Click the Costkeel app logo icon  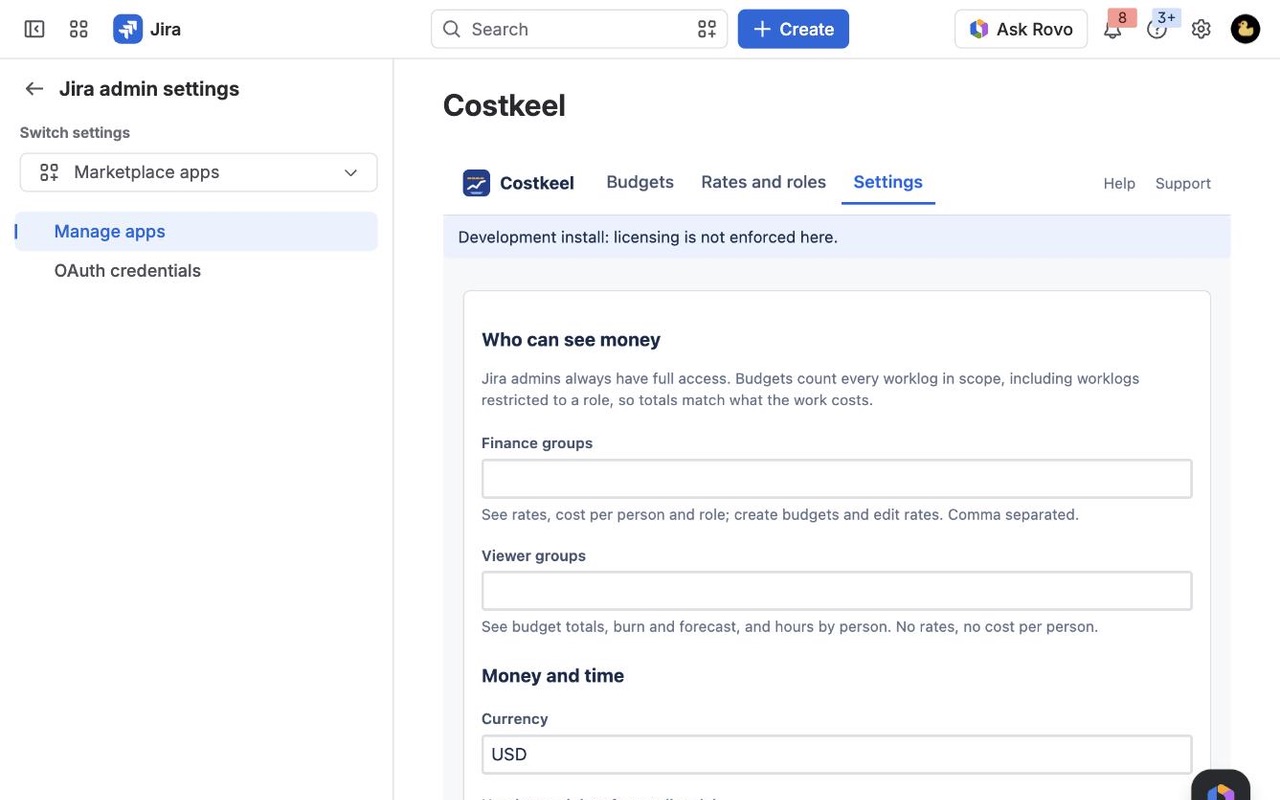(476, 183)
